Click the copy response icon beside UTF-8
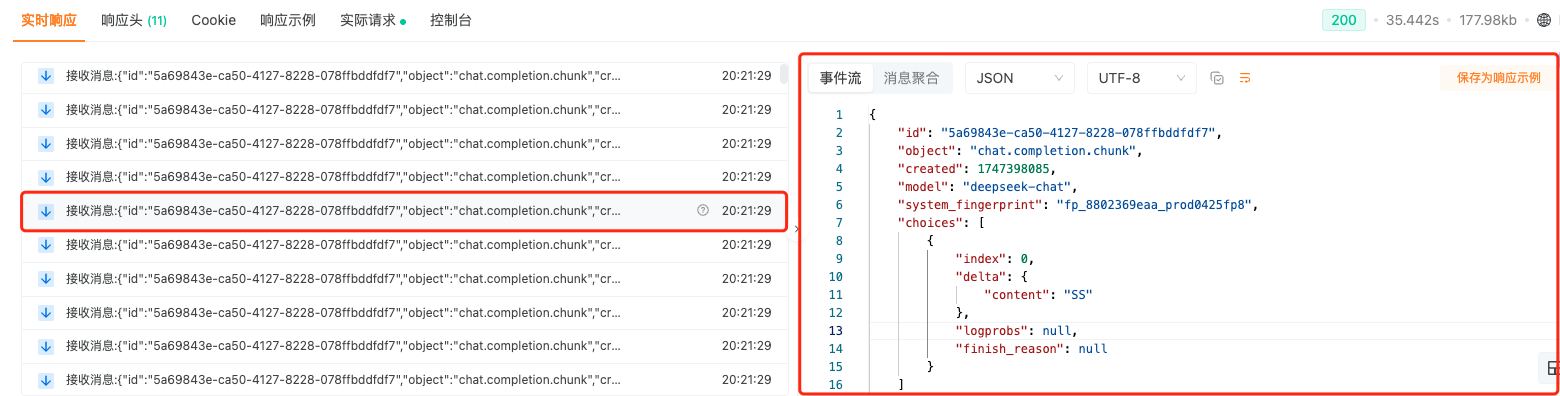 click(1217, 78)
